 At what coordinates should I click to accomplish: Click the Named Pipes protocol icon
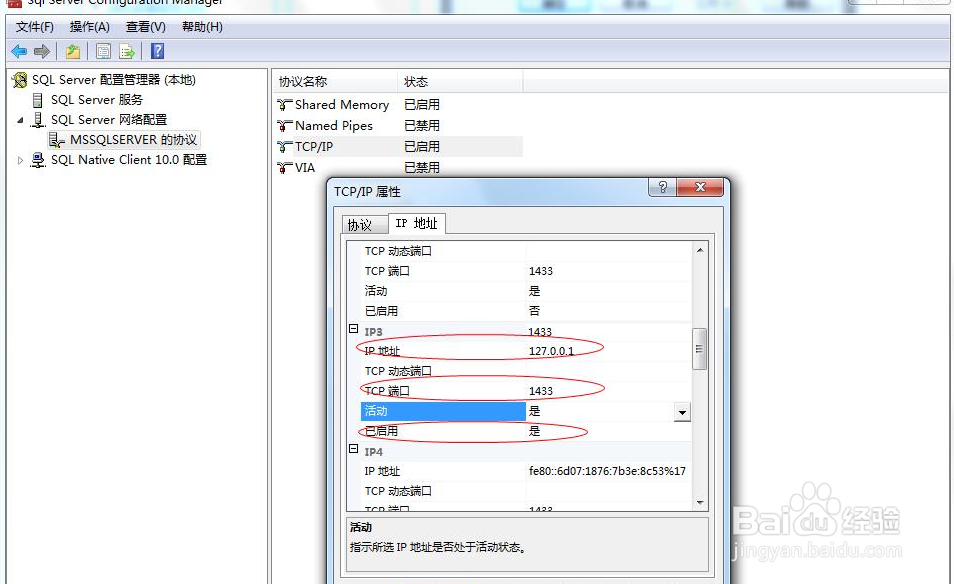click(284, 126)
